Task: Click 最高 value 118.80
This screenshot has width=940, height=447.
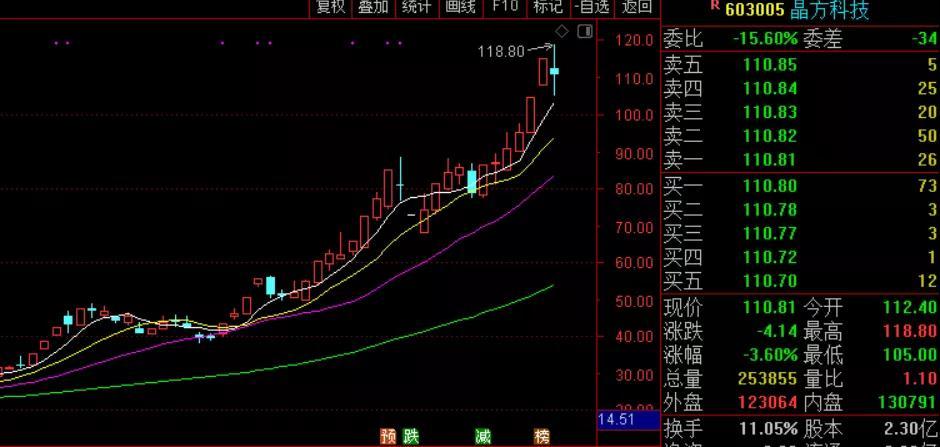Action: 909,331
